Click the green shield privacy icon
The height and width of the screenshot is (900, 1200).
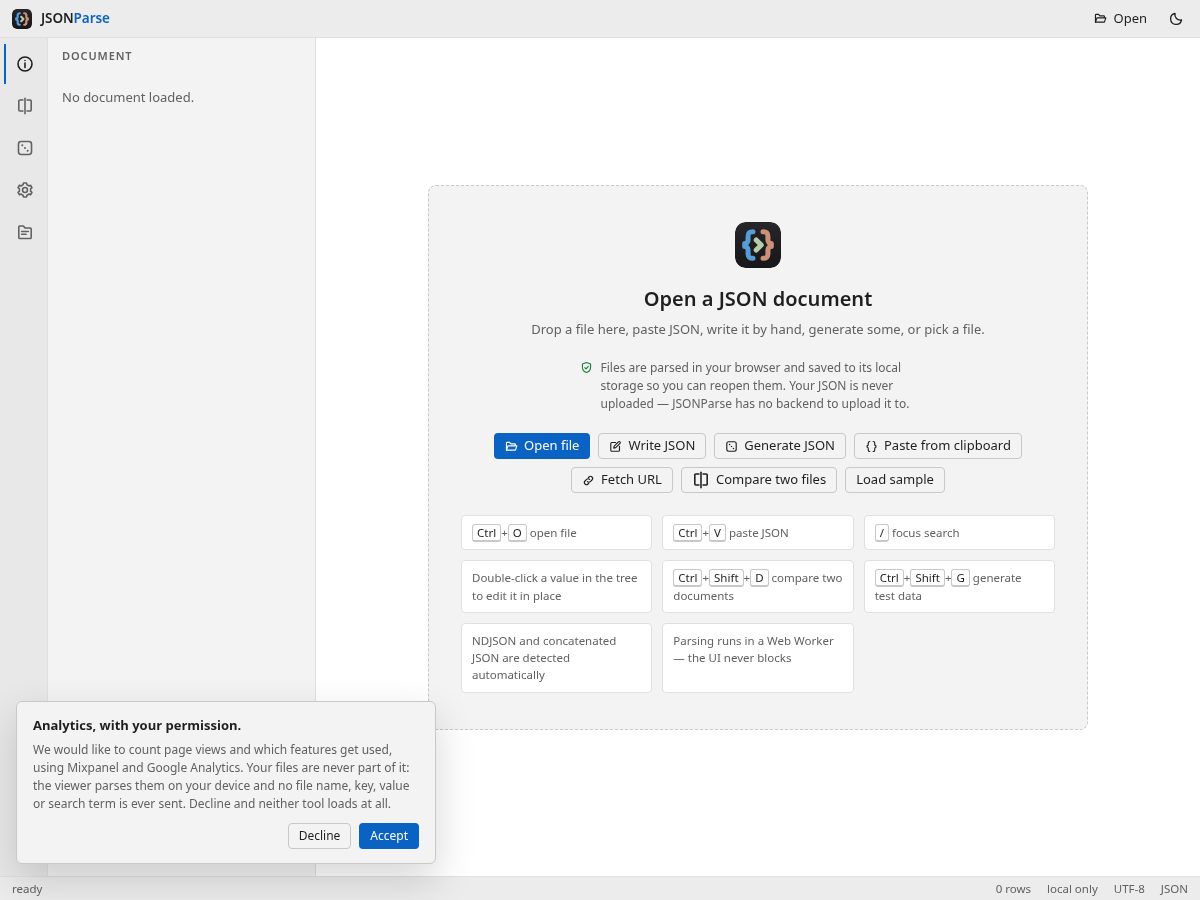pyautogui.click(x=587, y=368)
